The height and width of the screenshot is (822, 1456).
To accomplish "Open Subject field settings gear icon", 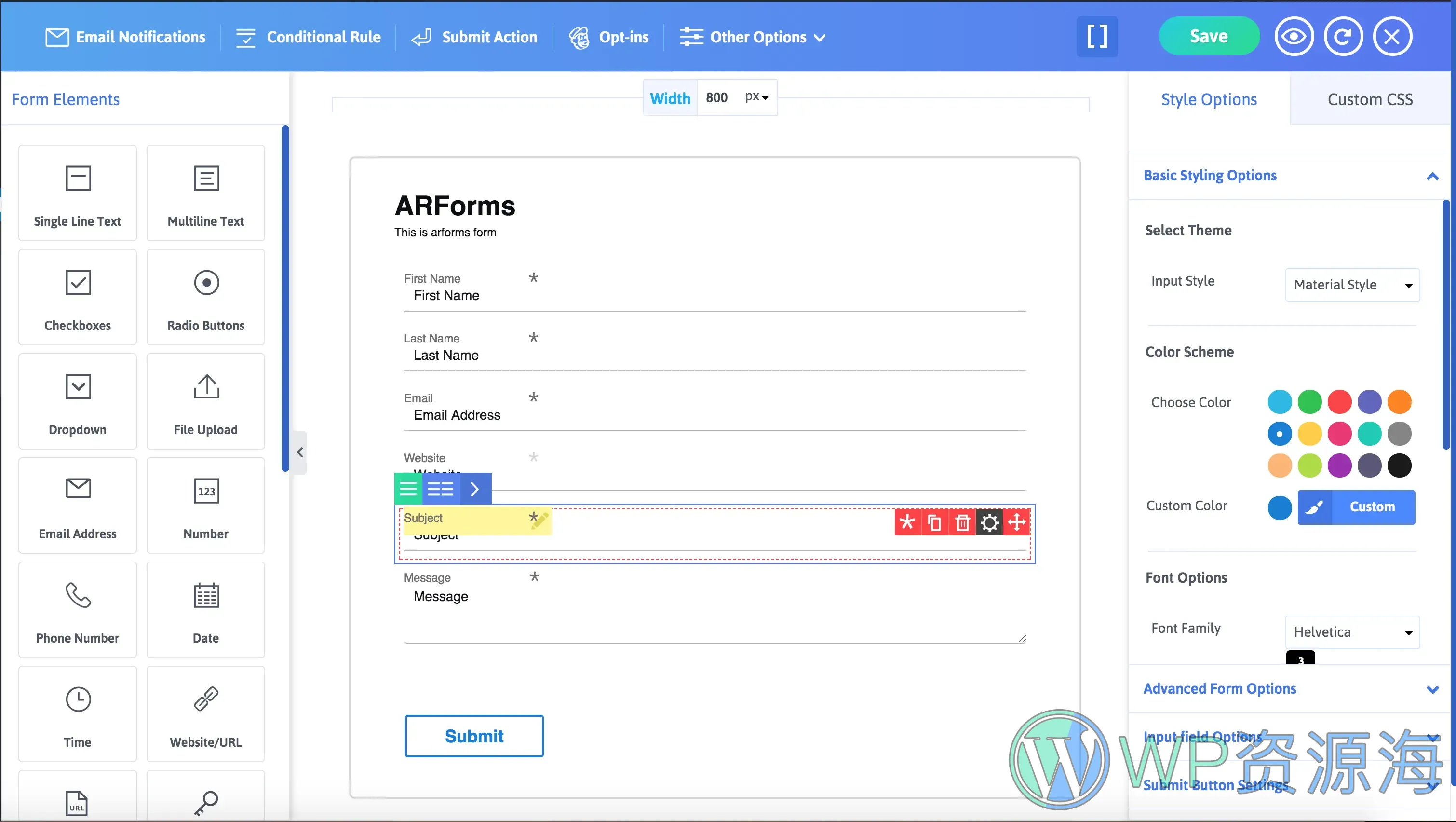I will pyautogui.click(x=989, y=522).
